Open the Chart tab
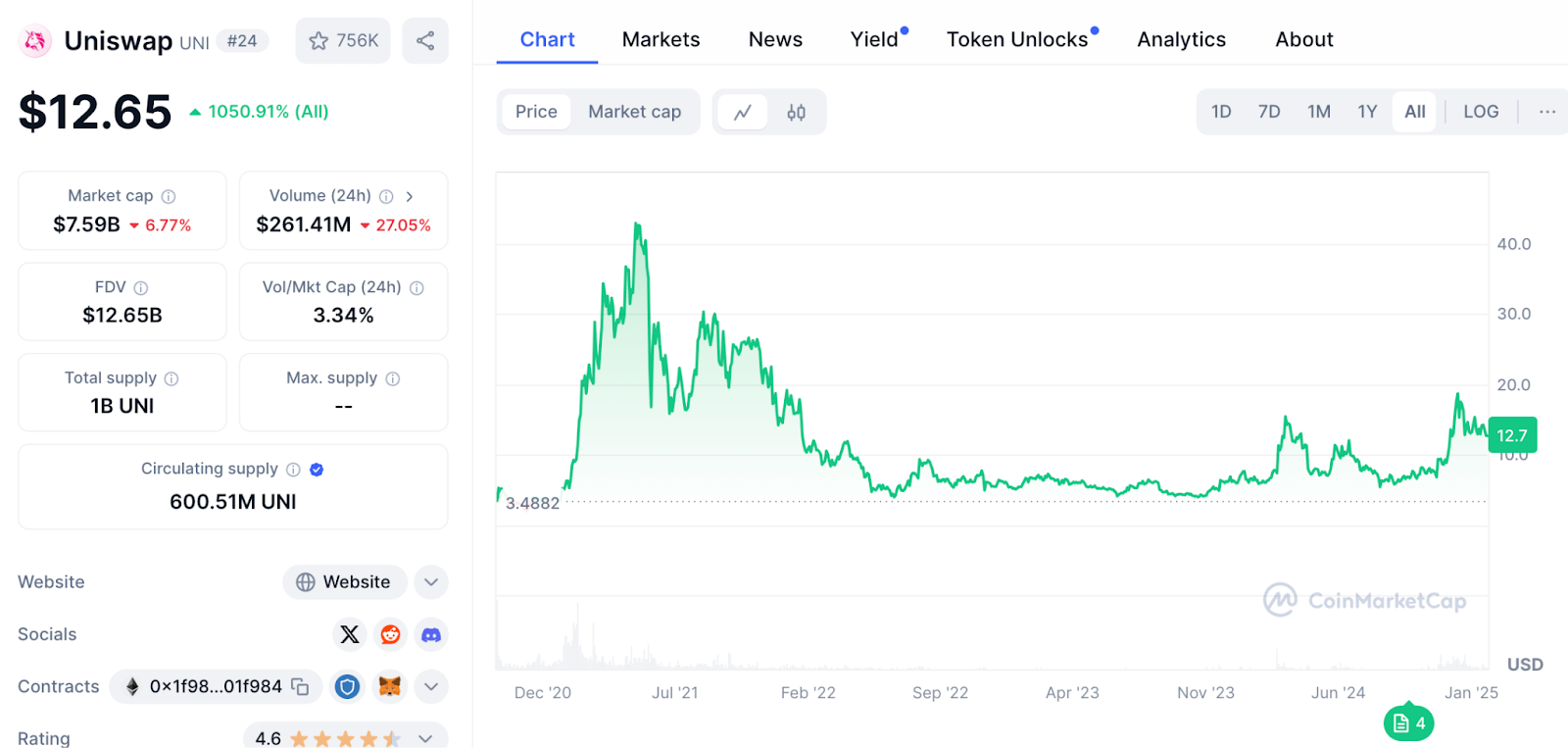The width and height of the screenshot is (1568, 748). [547, 39]
